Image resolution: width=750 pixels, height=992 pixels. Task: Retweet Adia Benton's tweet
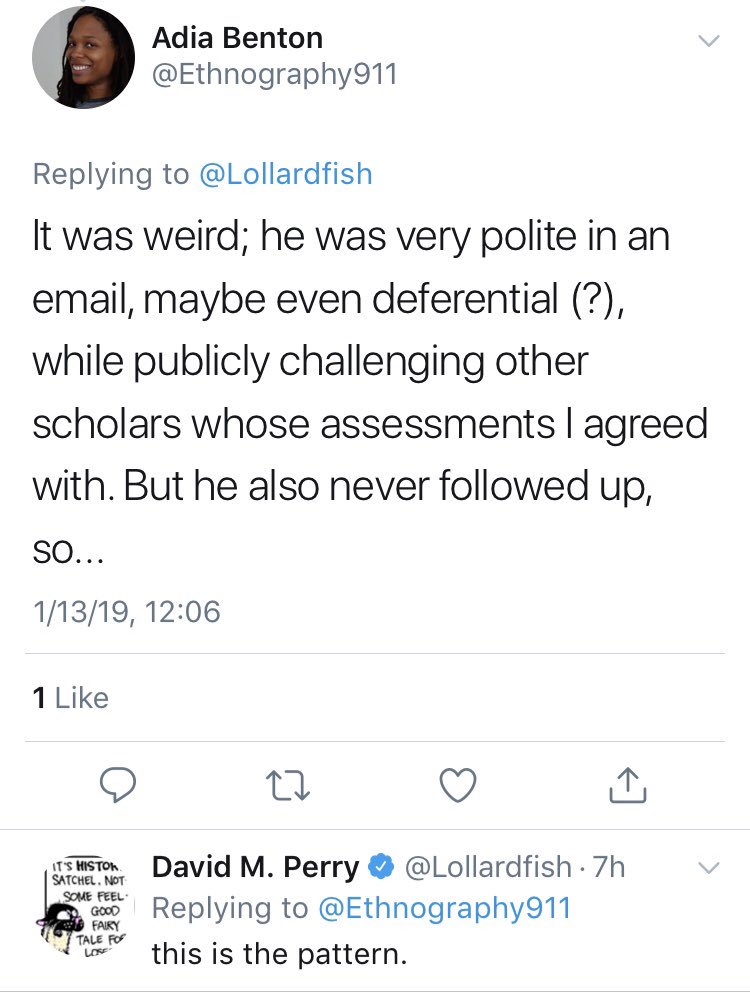pos(287,785)
